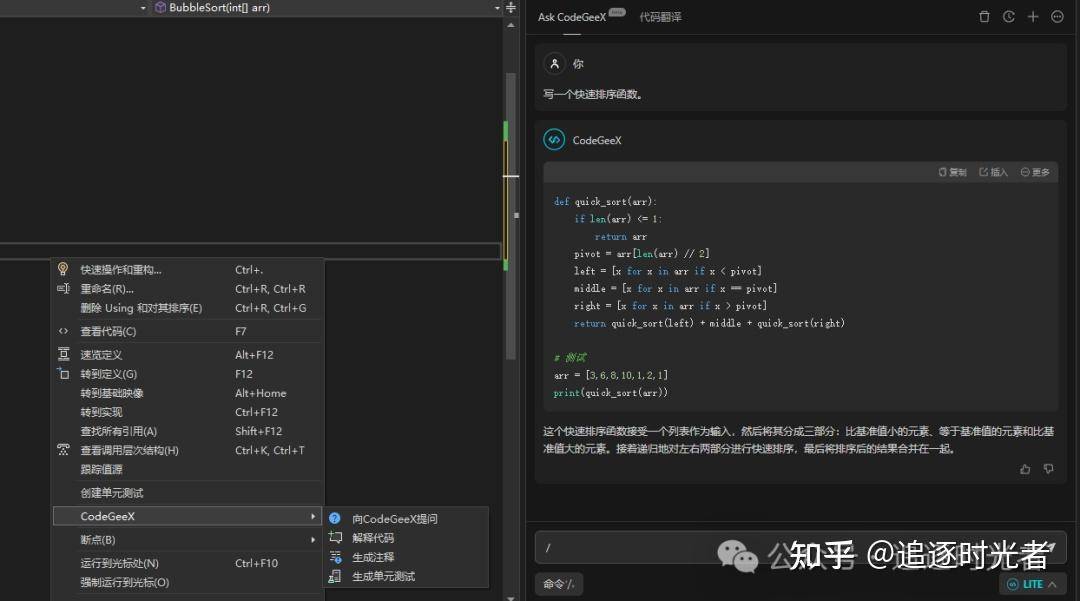Select 解释代码 in CodeGeeX submenu

405,538
